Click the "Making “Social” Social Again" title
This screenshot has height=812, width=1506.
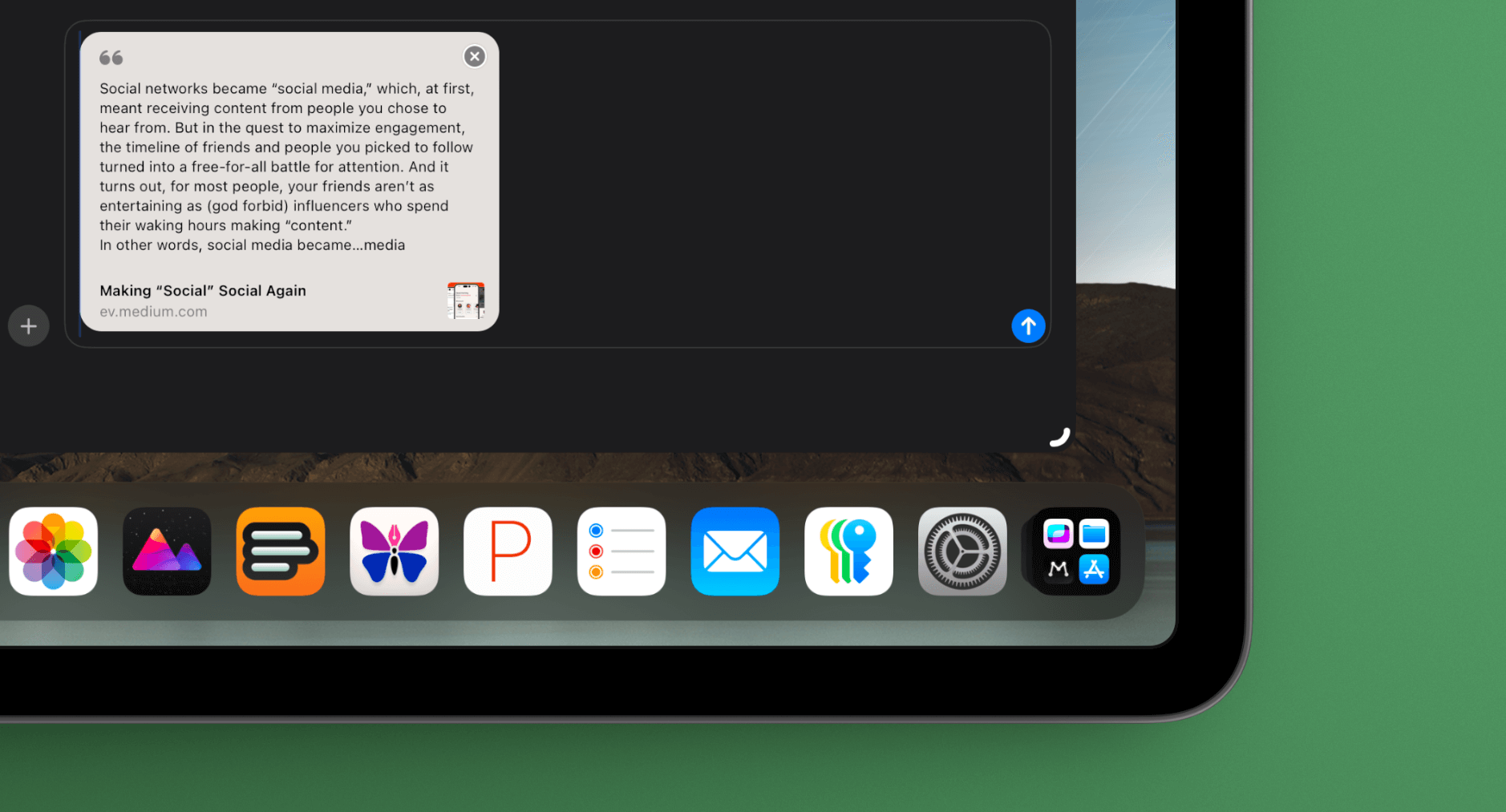(203, 291)
